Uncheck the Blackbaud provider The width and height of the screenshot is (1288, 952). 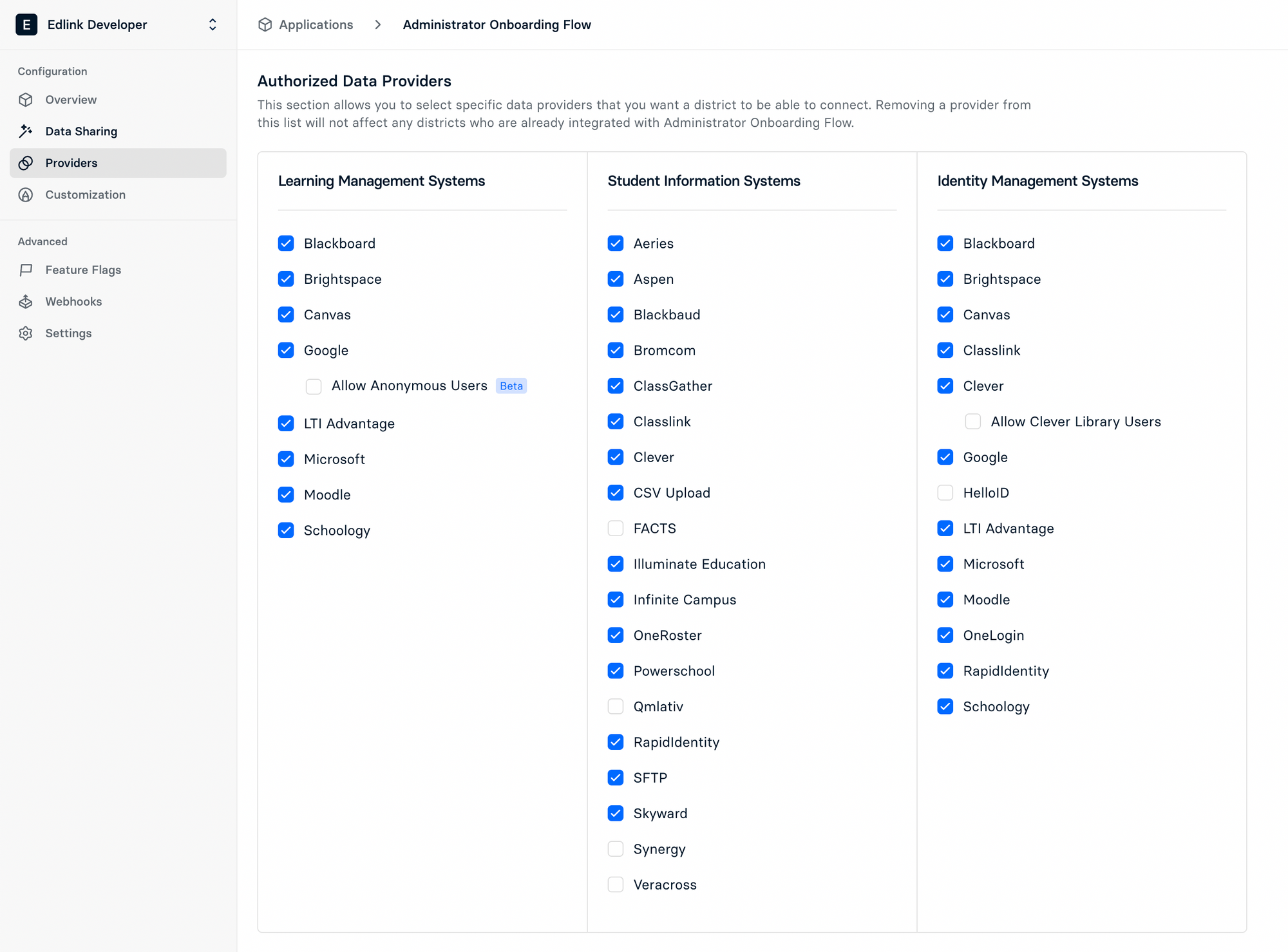point(616,315)
